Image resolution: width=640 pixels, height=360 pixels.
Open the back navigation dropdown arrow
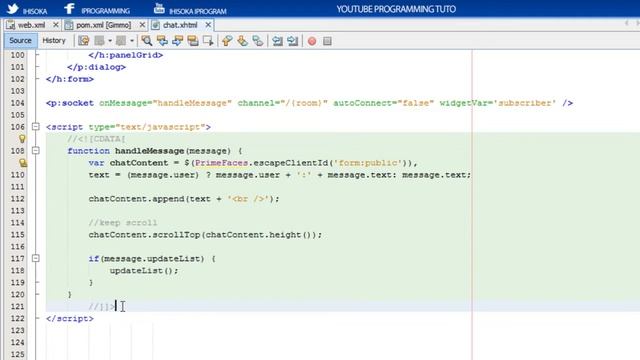(x=110, y=41)
